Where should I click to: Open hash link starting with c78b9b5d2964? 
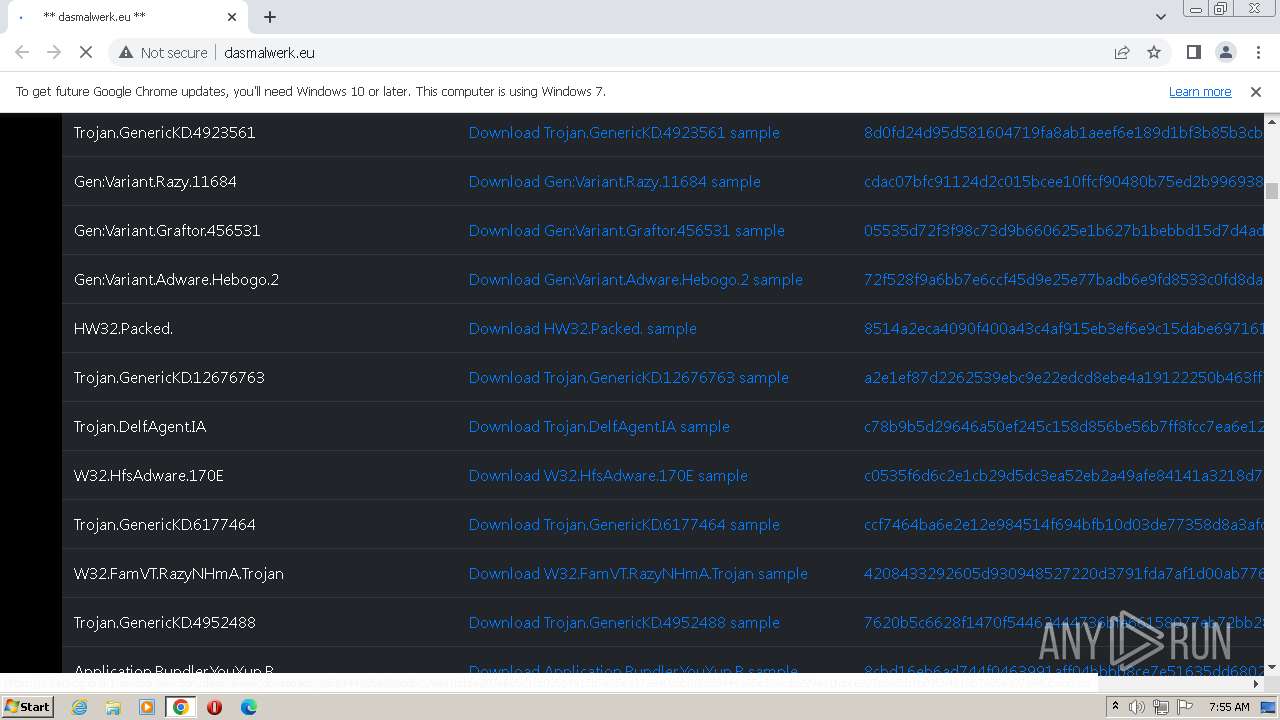point(1063,426)
